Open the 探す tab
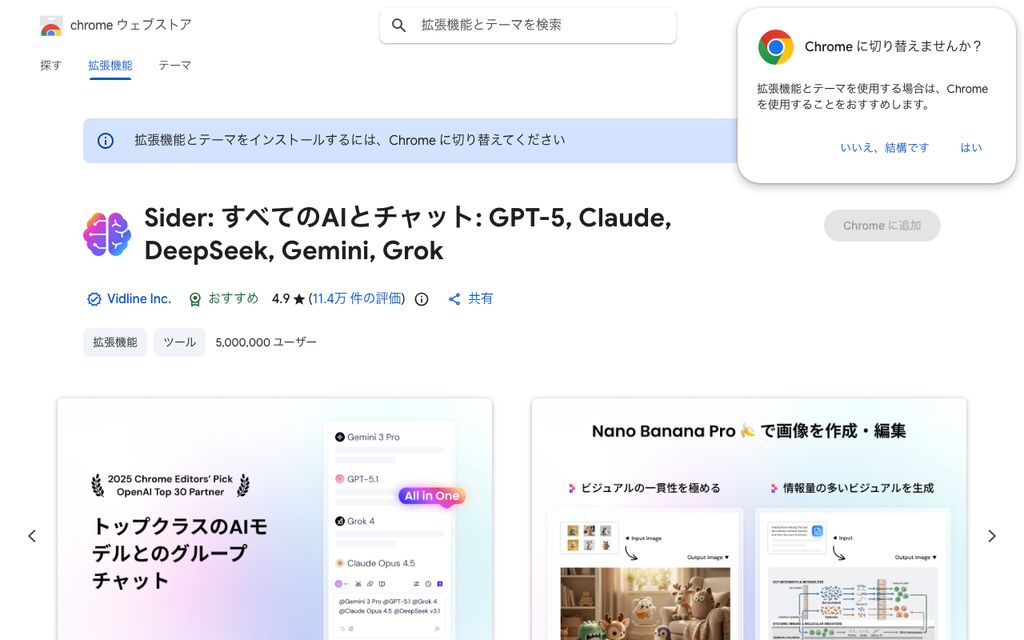 tap(51, 65)
